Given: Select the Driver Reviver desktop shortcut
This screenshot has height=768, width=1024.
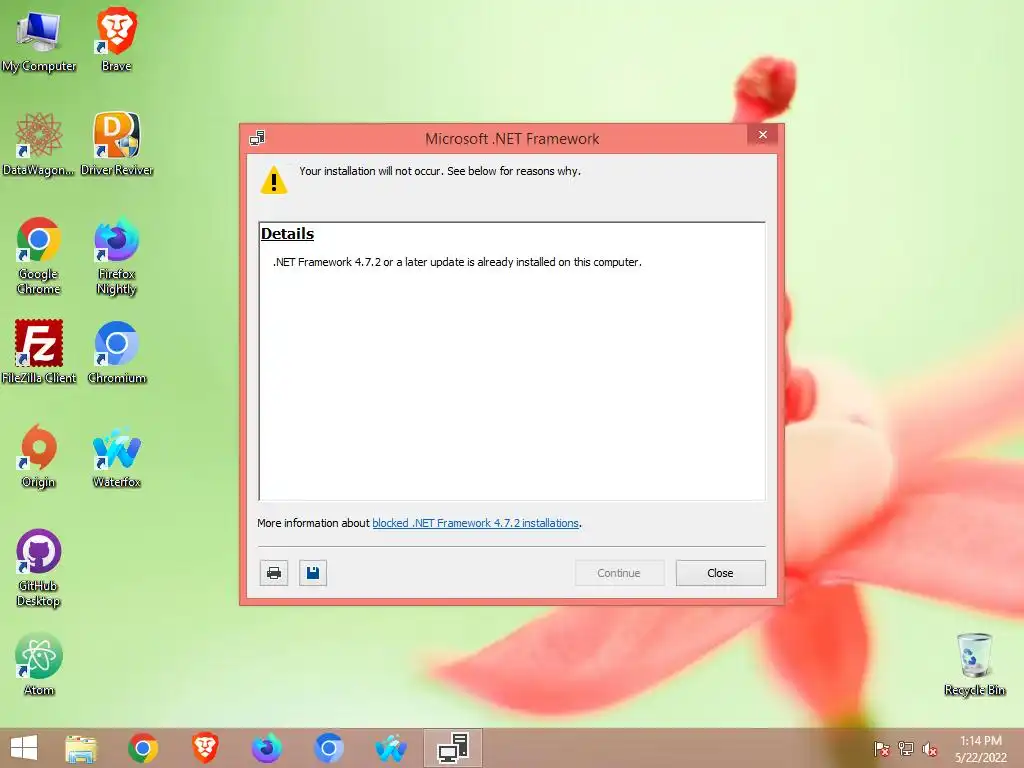Looking at the screenshot, I should pos(117,144).
